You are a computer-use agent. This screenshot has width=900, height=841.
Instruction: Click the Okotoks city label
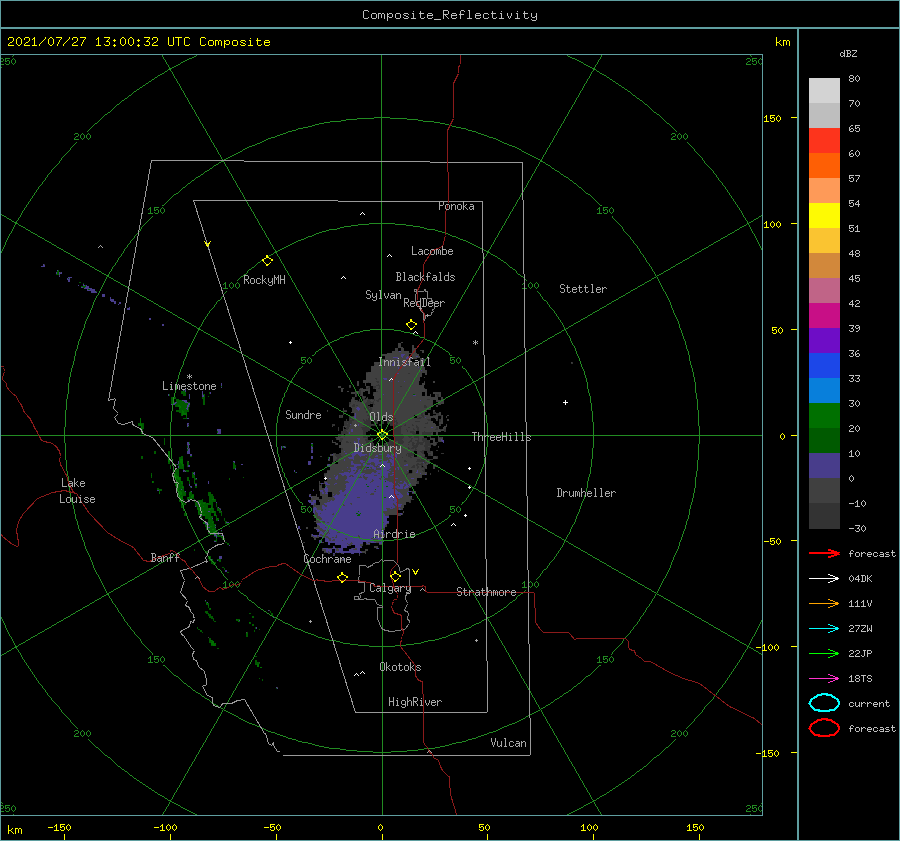click(400, 667)
